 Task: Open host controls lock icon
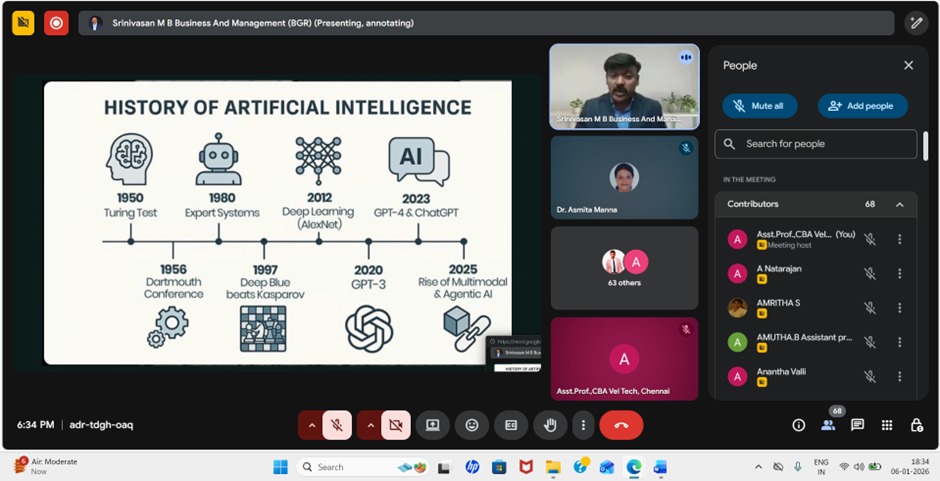pos(916,425)
